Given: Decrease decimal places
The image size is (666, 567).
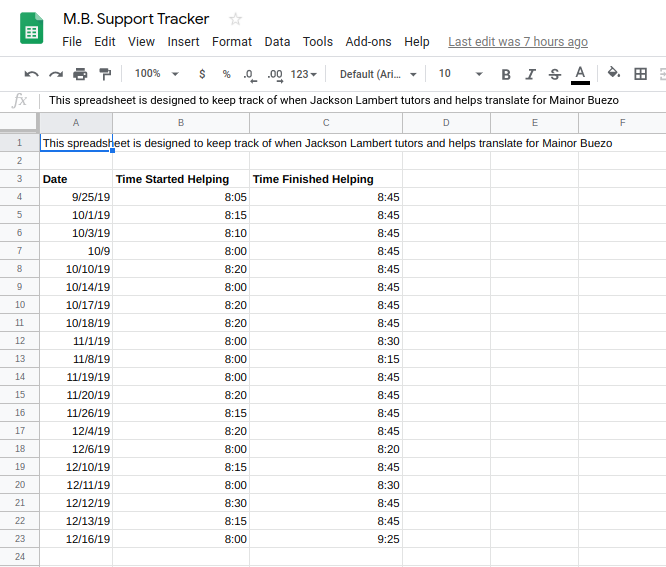Looking at the screenshot, I should tap(250, 75).
